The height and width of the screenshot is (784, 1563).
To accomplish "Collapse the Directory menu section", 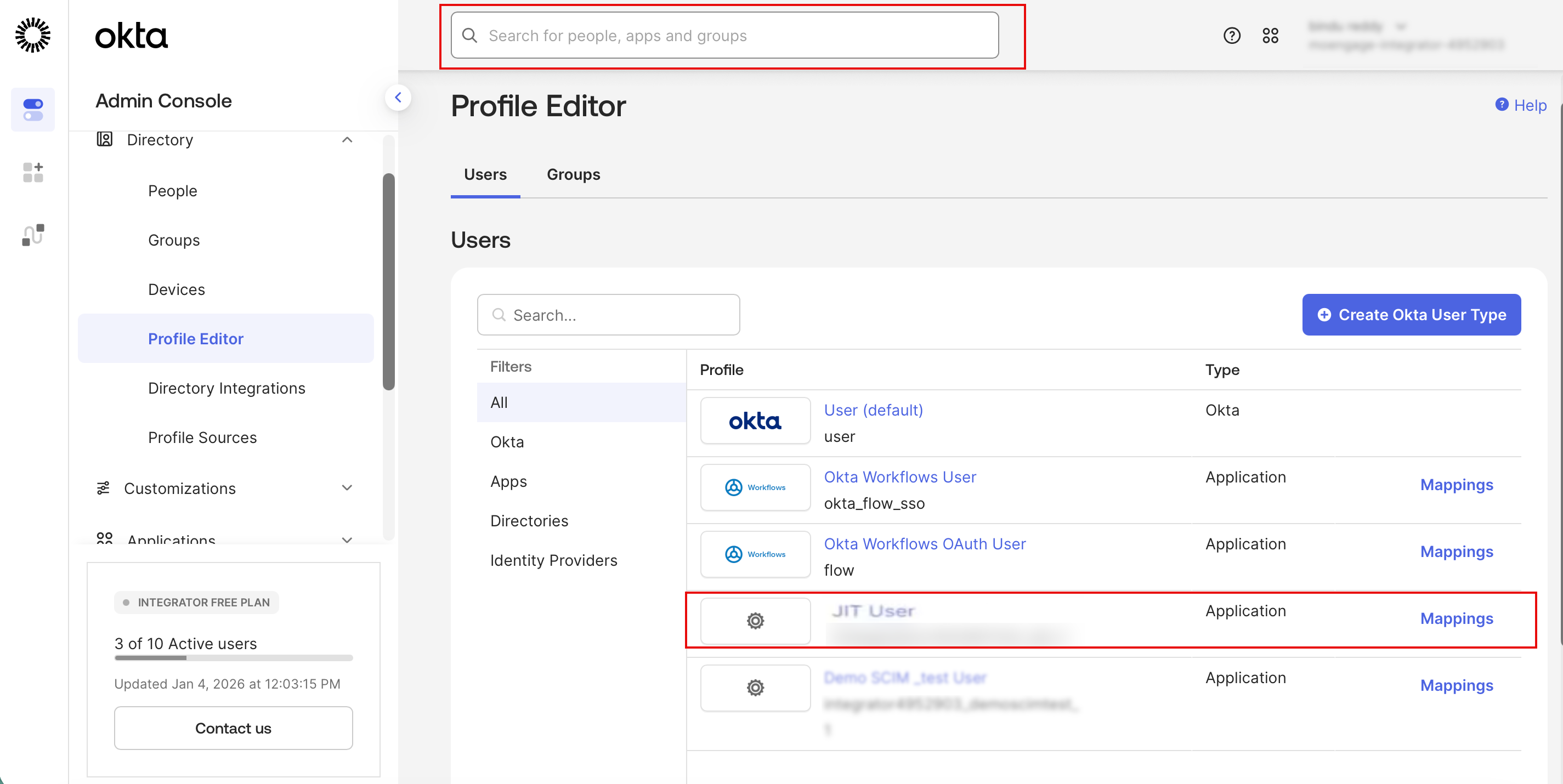I will [x=347, y=140].
